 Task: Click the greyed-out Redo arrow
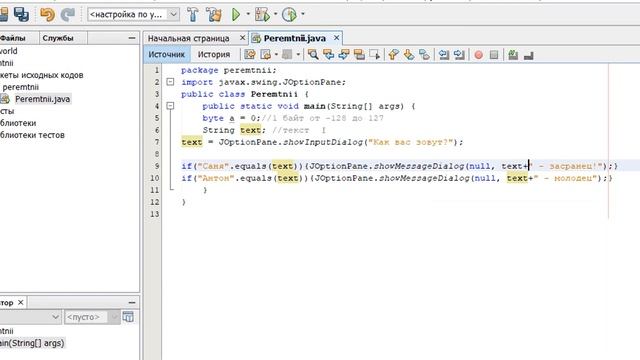click(68, 15)
